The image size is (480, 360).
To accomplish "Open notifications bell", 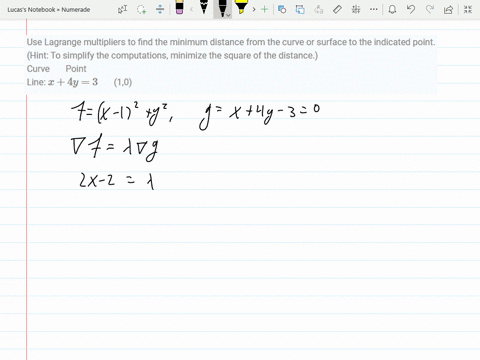I will 392,9.
